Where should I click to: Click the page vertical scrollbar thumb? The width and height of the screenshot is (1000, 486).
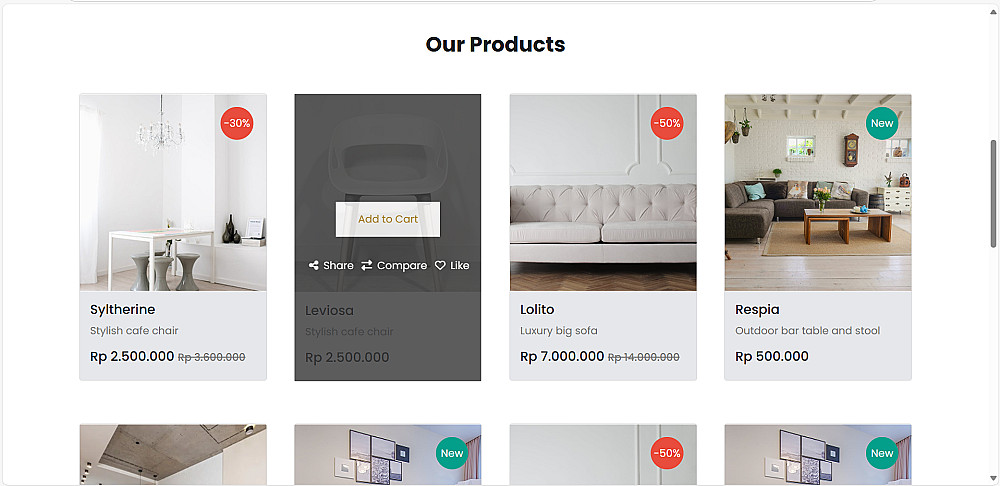pos(993,192)
